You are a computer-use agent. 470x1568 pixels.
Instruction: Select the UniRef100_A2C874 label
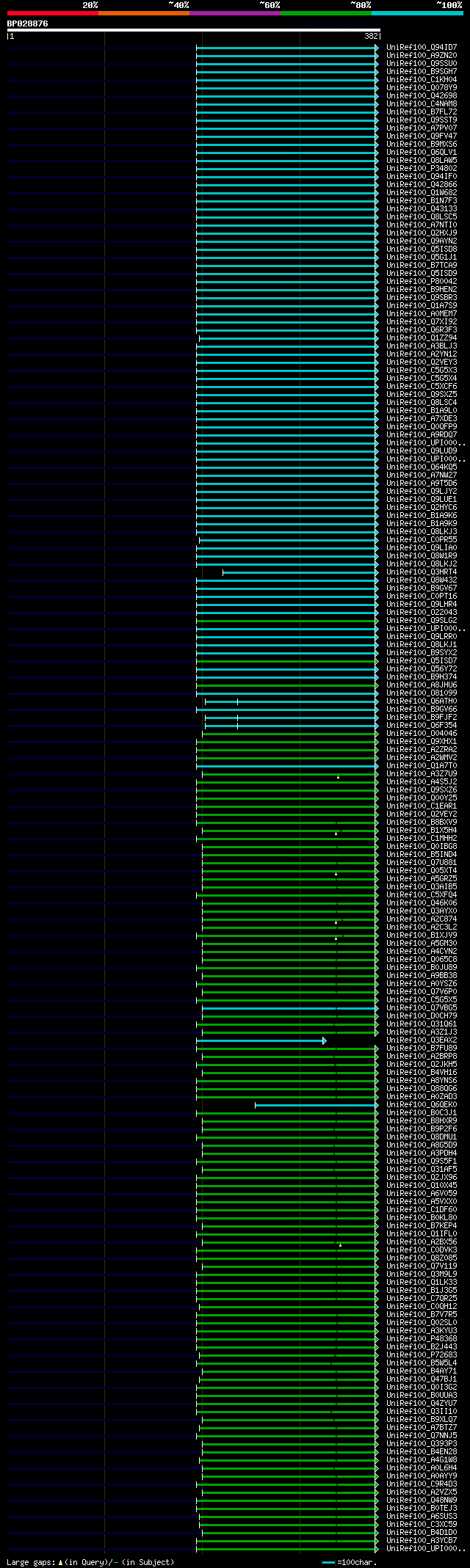[x=422, y=919]
